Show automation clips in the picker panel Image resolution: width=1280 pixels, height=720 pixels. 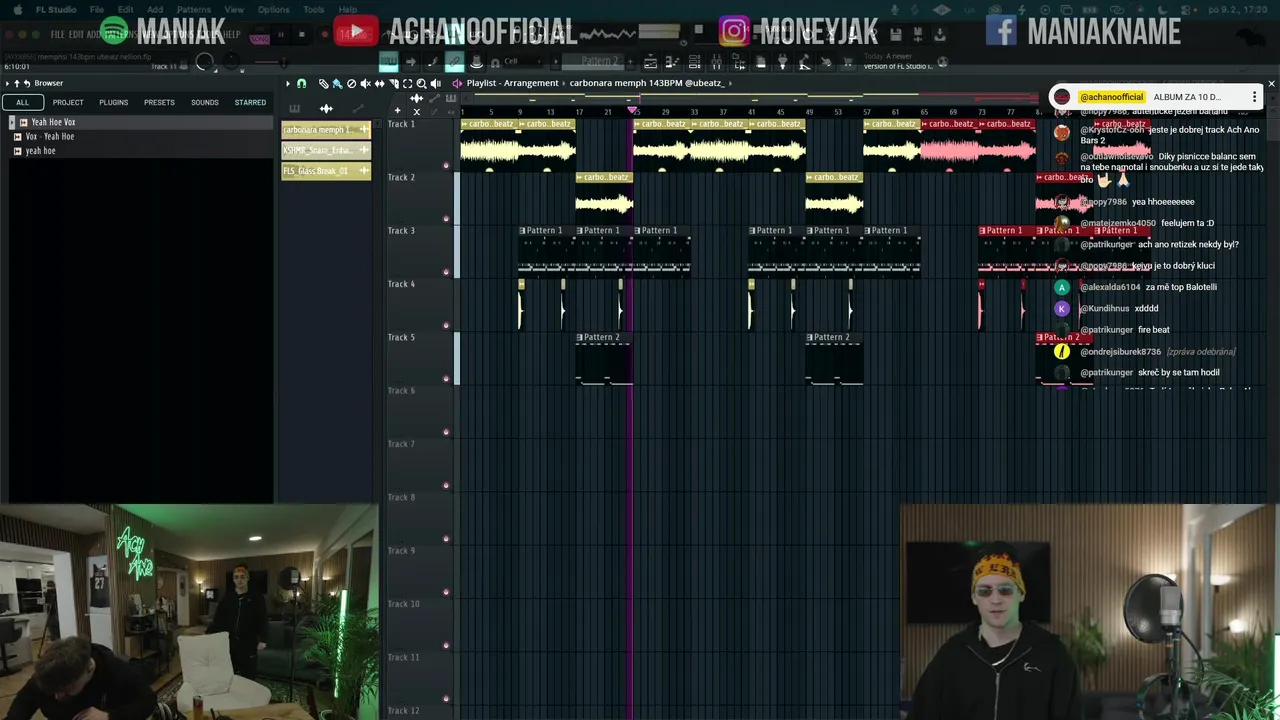pyautogui.click(x=358, y=109)
